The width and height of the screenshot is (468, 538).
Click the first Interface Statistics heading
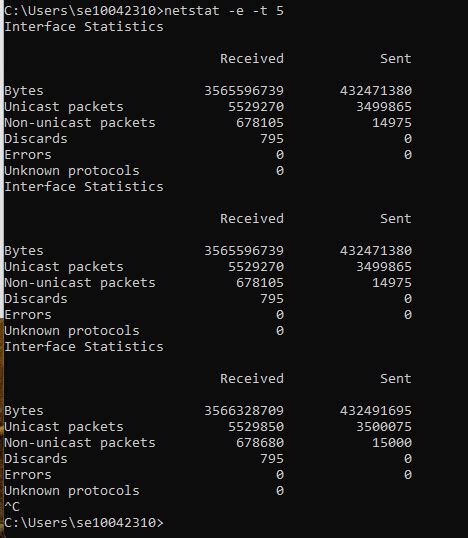(84, 27)
